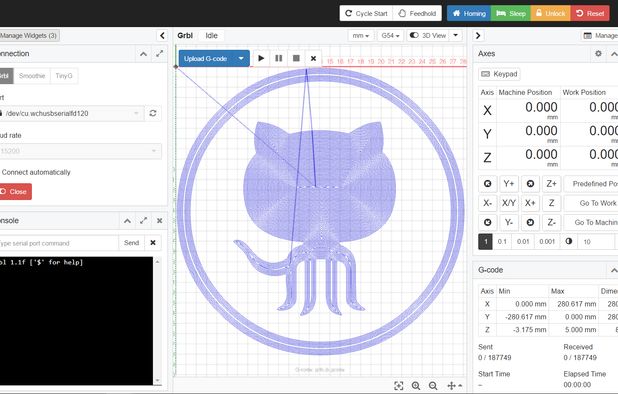Click Upload G-code button
The height and width of the screenshot is (394, 618).
tap(205, 59)
